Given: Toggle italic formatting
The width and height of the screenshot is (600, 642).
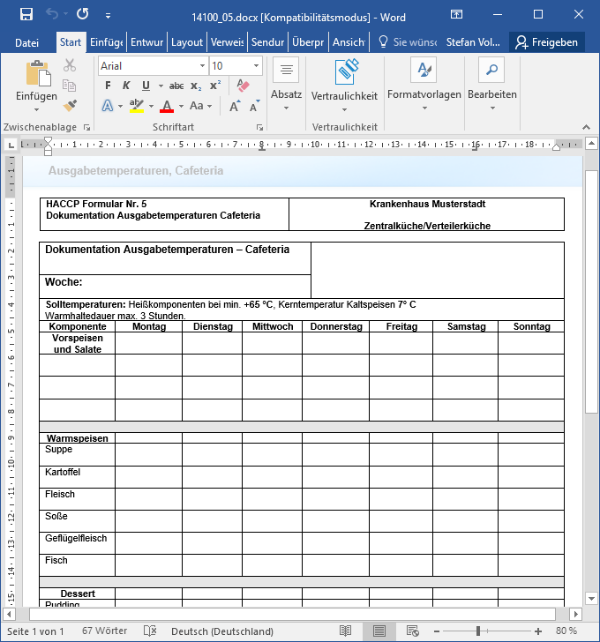Looking at the screenshot, I should point(127,85).
